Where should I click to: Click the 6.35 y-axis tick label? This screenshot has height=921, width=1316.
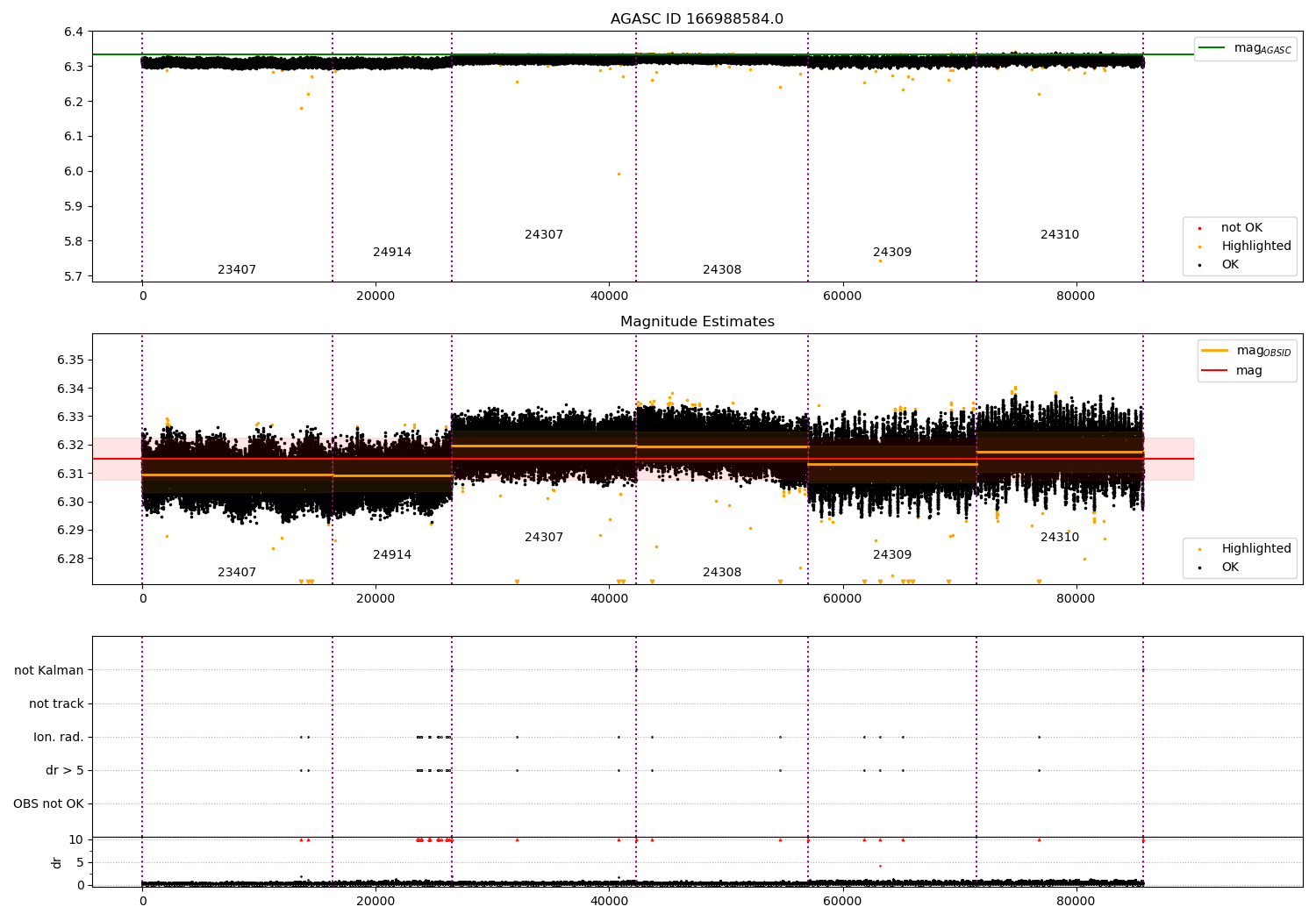(70, 361)
